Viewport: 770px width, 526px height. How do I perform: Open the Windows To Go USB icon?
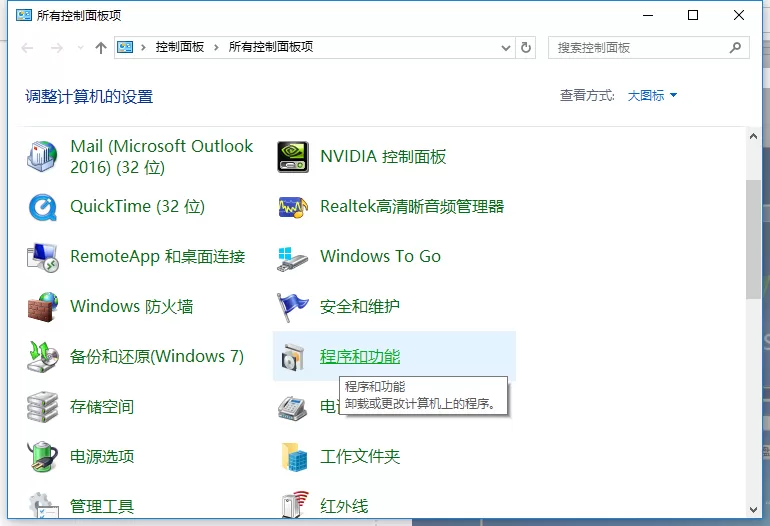[293, 259]
